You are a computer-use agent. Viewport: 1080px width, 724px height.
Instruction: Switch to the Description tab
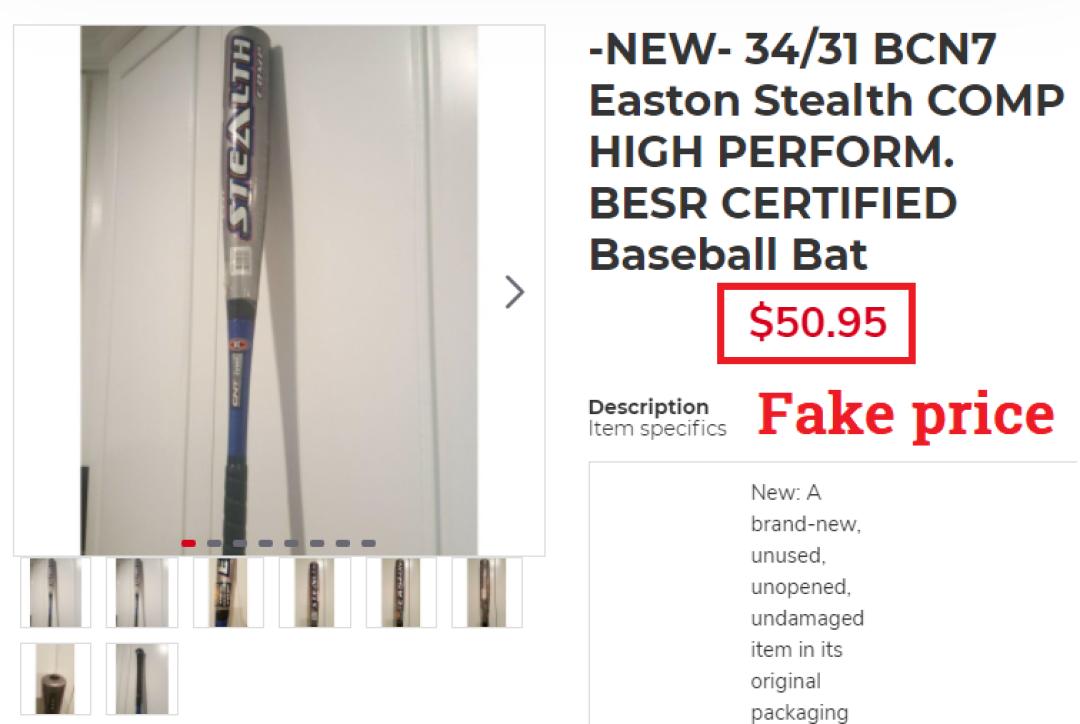(648, 406)
